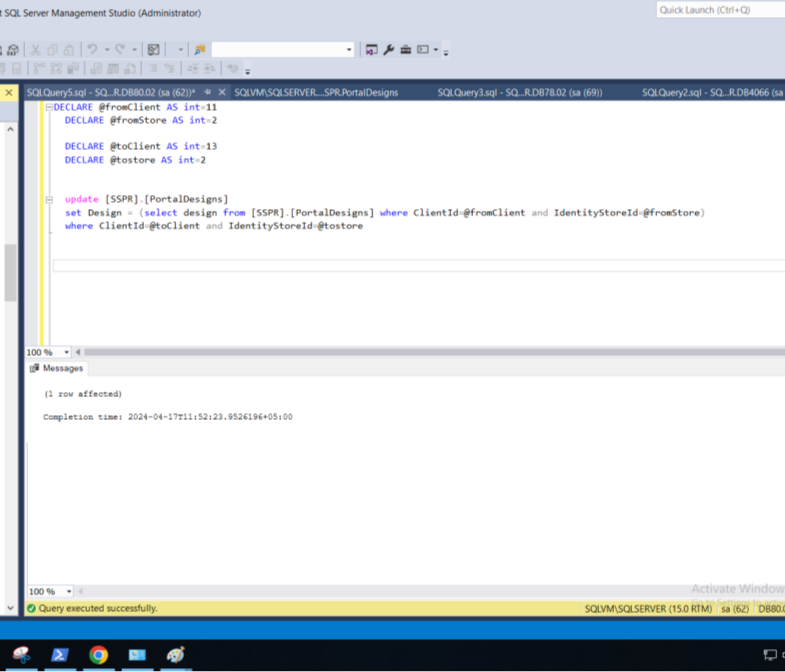Click the left panel scroll up arrow

point(11,129)
